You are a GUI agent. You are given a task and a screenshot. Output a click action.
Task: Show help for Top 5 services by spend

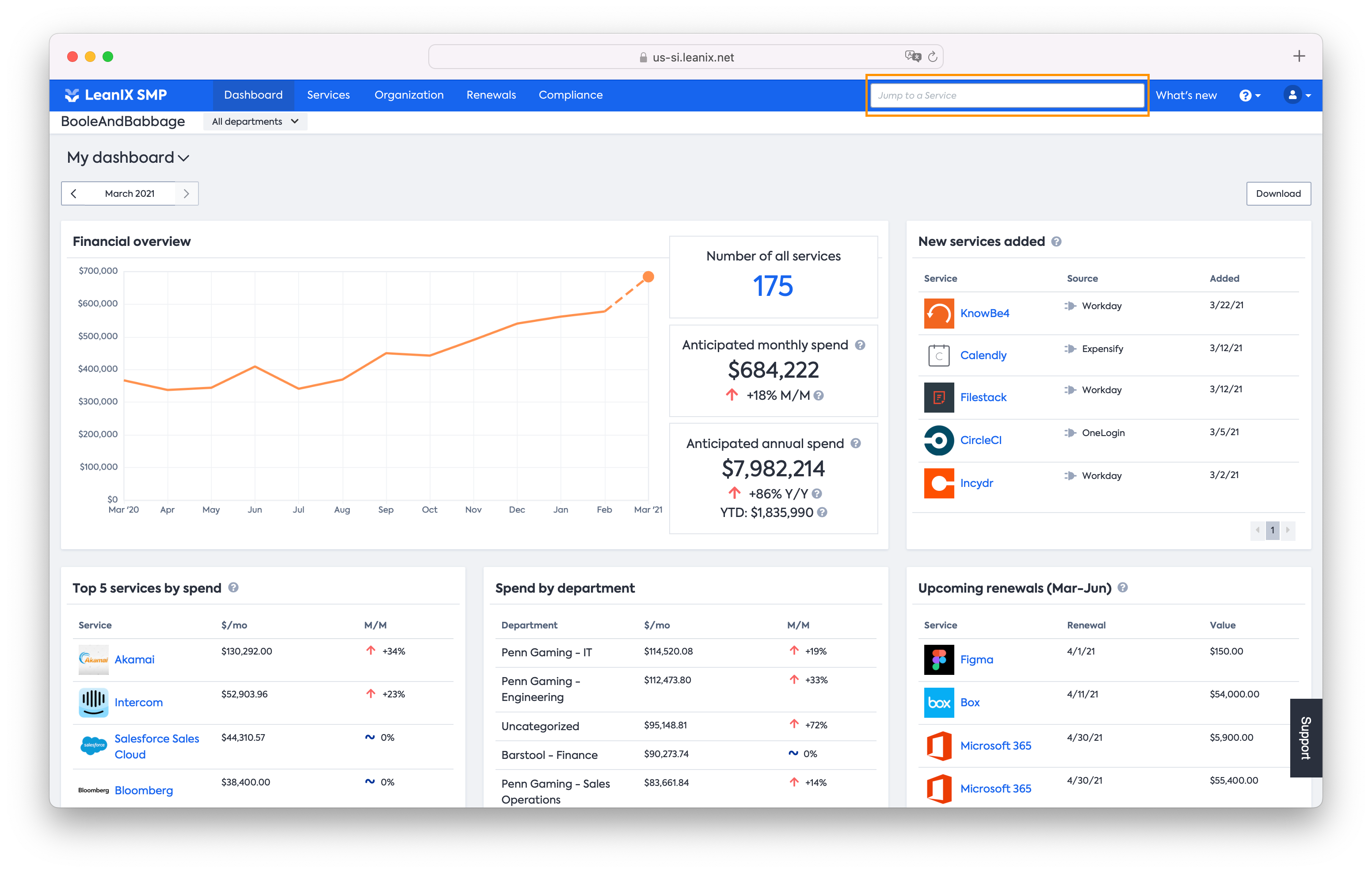click(x=233, y=587)
